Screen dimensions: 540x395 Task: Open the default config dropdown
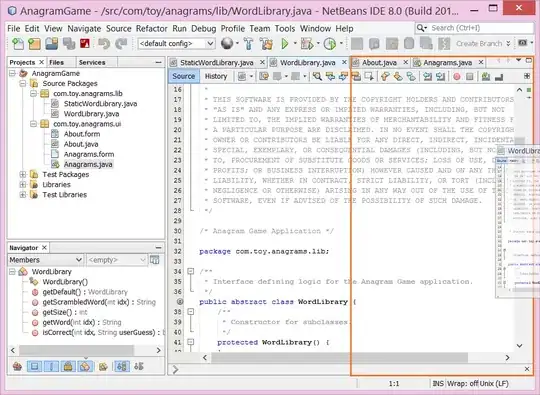click(176, 44)
